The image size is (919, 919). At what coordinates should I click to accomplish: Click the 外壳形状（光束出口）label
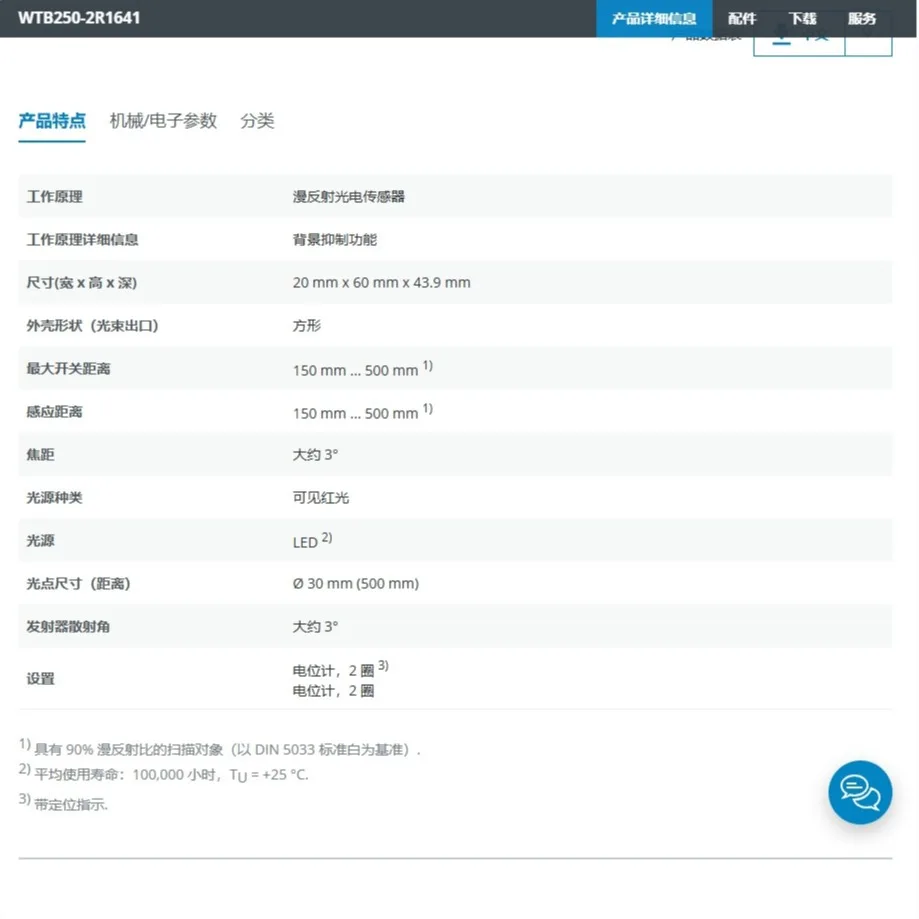click(x=93, y=325)
